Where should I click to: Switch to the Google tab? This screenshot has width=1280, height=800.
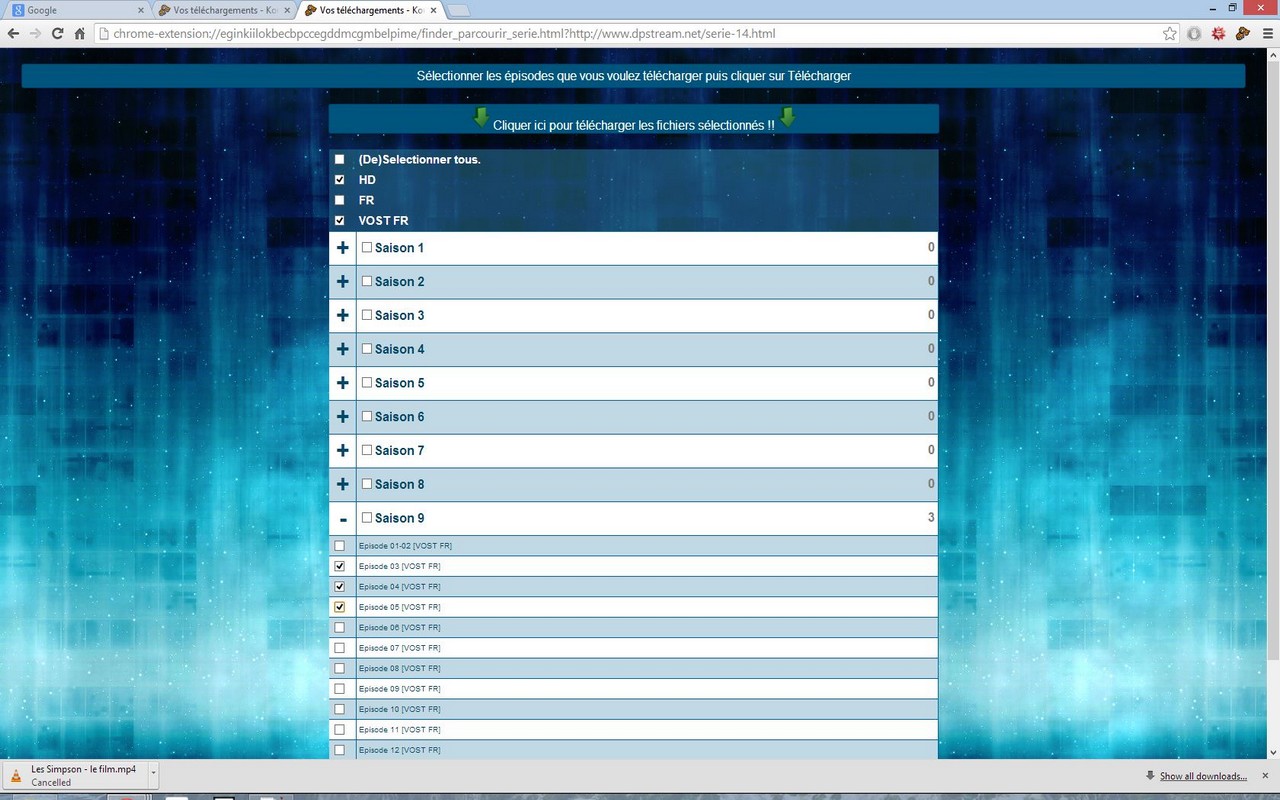[76, 11]
